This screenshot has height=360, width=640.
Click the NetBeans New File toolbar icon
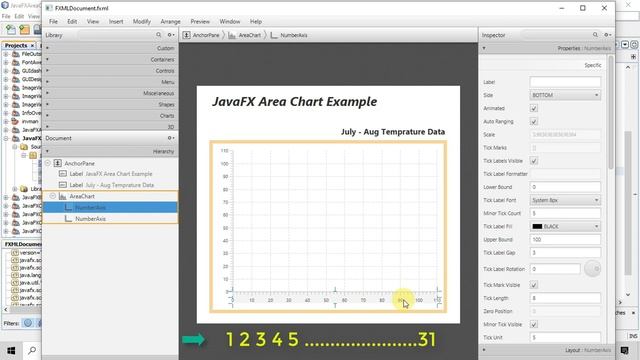(11, 30)
